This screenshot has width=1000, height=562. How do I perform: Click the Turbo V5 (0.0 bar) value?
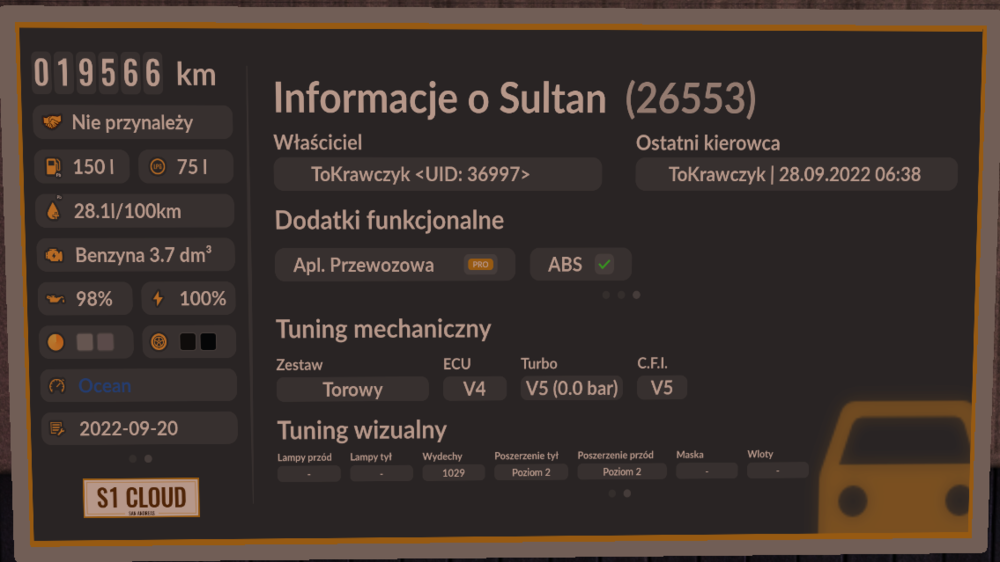[571, 388]
